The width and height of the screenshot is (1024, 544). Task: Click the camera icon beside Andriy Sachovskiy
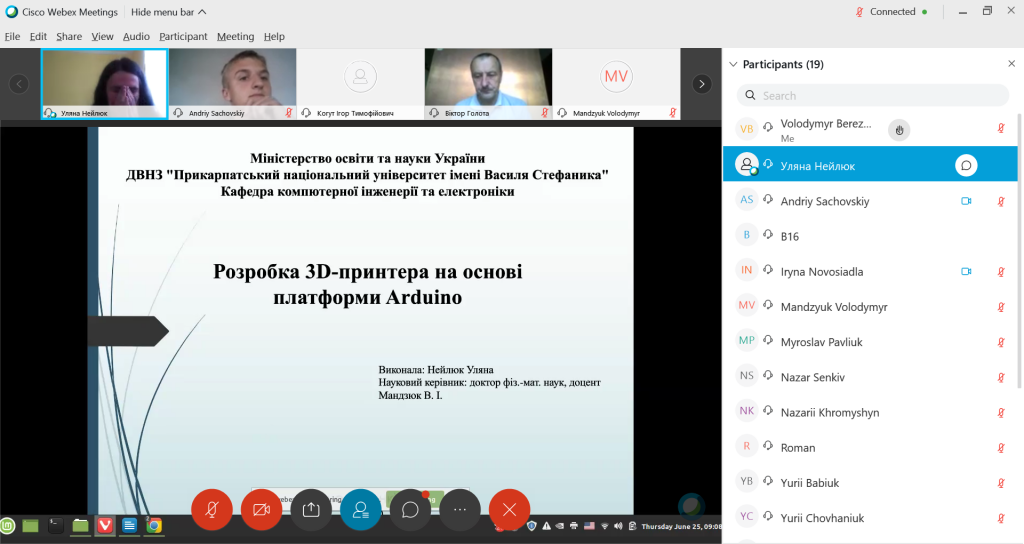click(966, 201)
